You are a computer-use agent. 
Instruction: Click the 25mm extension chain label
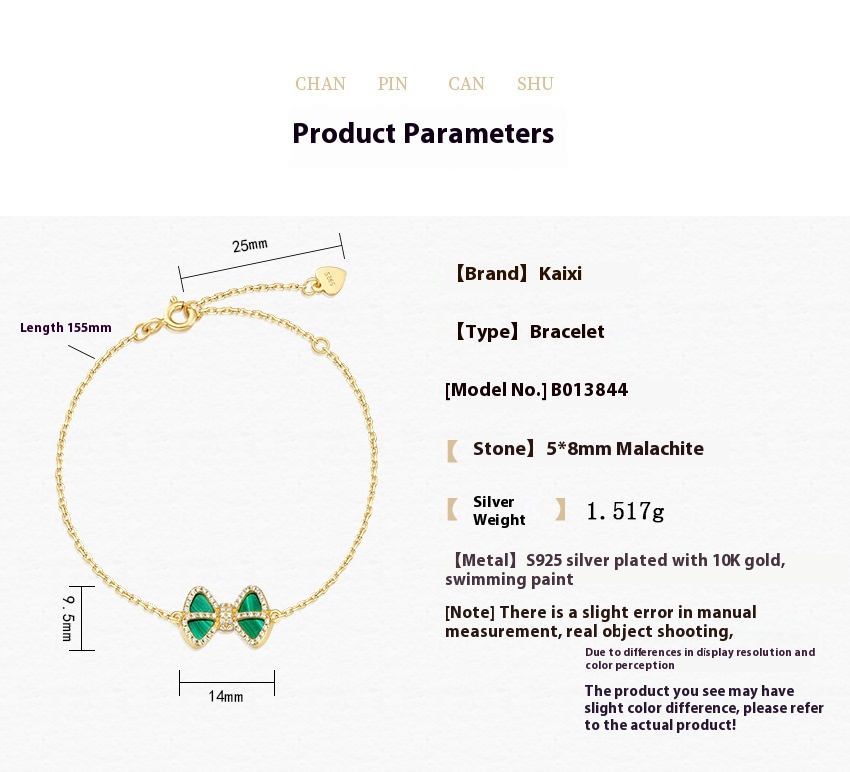[250, 245]
